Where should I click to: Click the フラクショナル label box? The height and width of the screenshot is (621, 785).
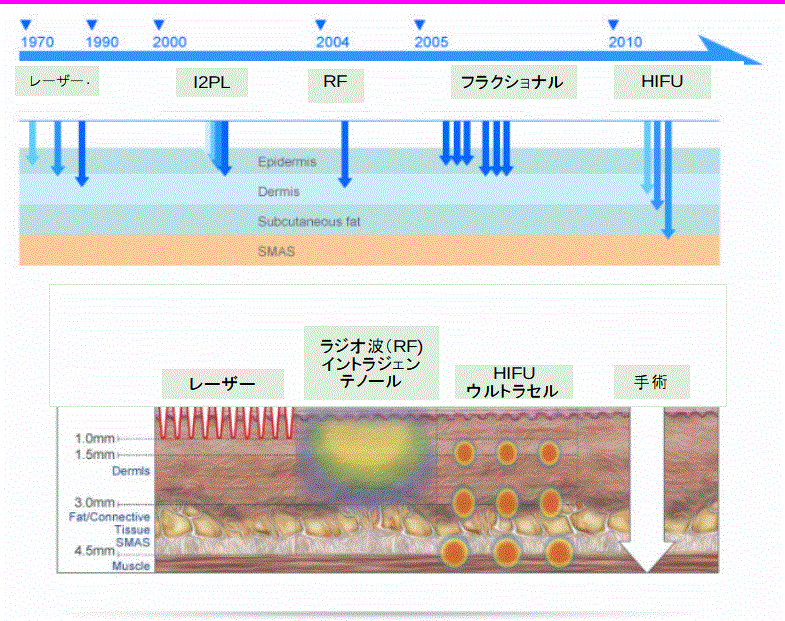point(514,82)
